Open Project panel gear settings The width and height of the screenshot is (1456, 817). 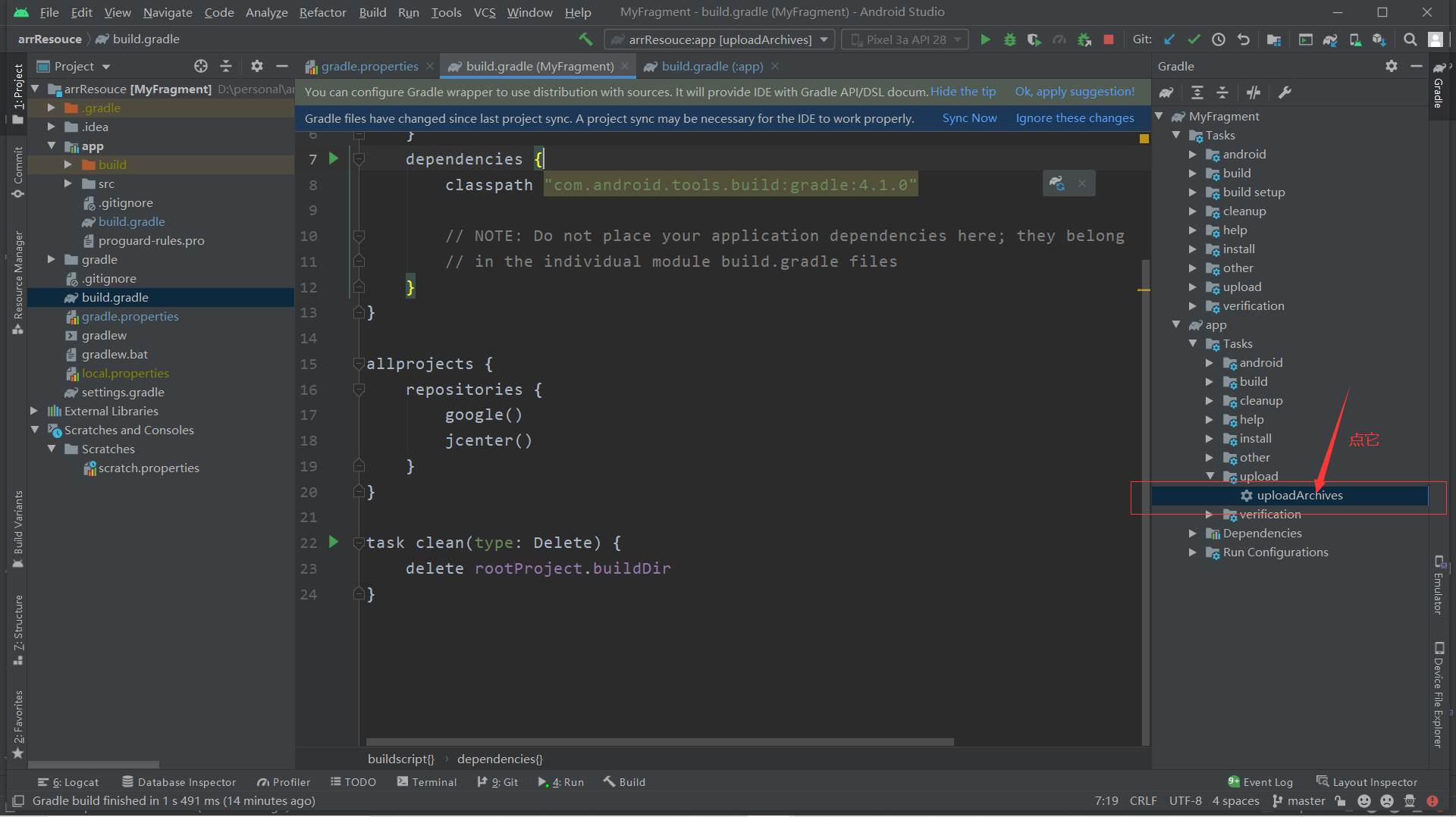click(x=257, y=67)
